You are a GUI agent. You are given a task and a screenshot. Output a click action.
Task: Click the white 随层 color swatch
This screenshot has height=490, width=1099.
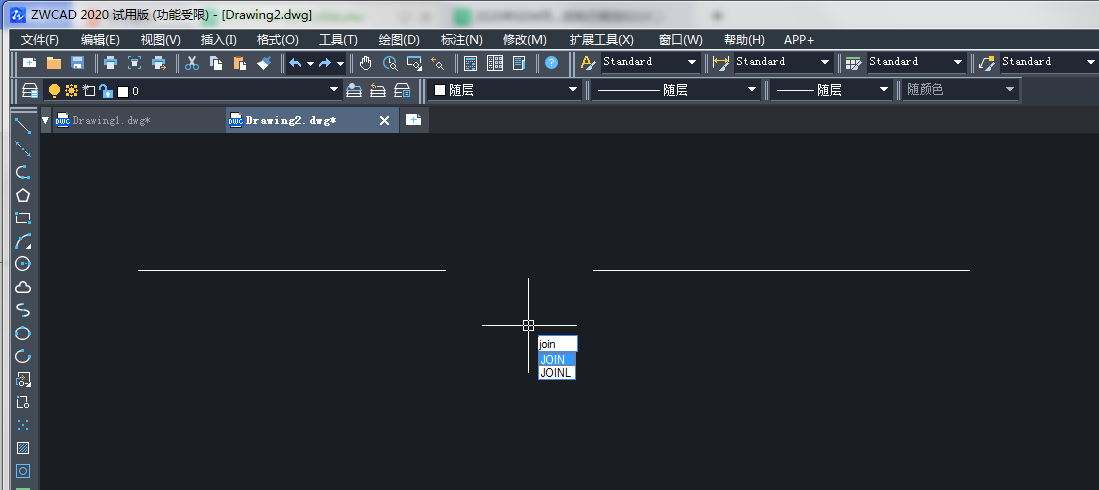(x=439, y=90)
